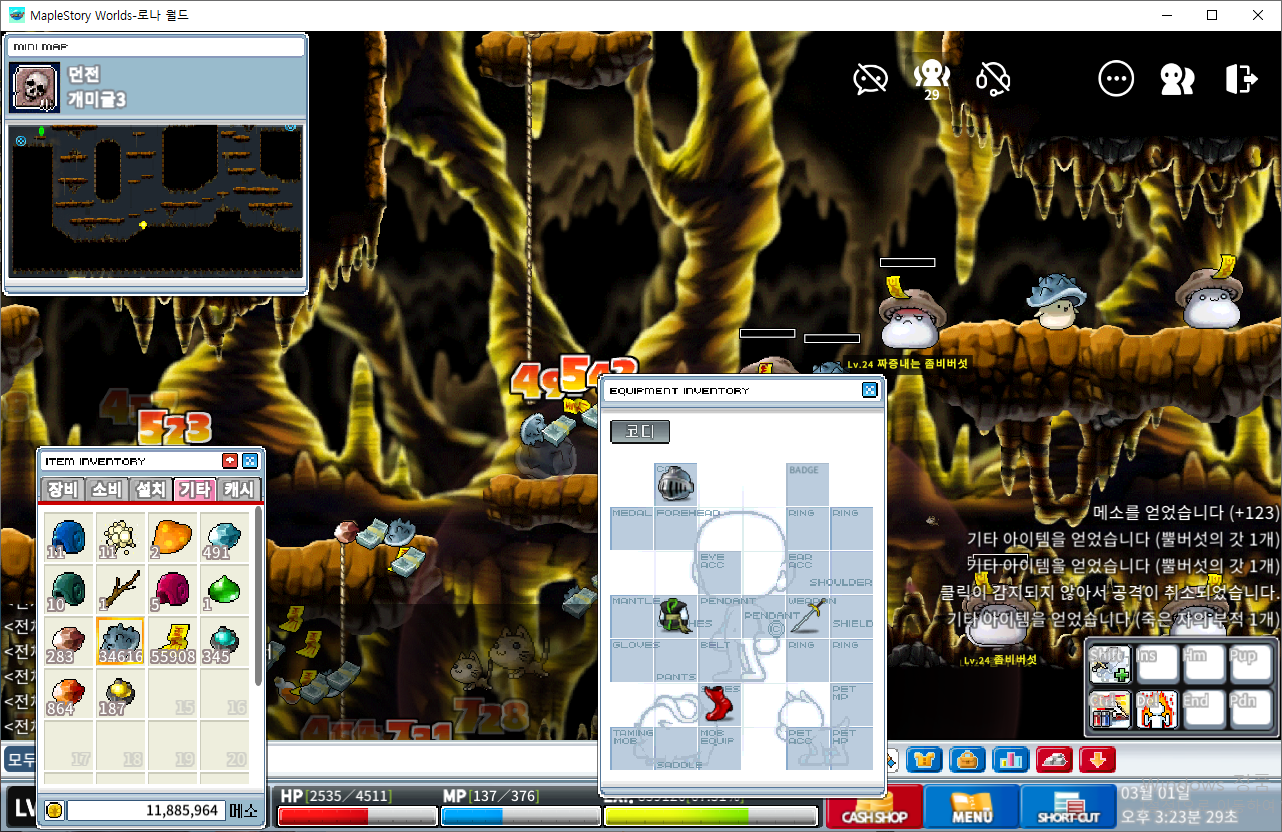Minimize the MapleStory Worlds window
Screen dimensions: 1282x832
click(1166, 15)
